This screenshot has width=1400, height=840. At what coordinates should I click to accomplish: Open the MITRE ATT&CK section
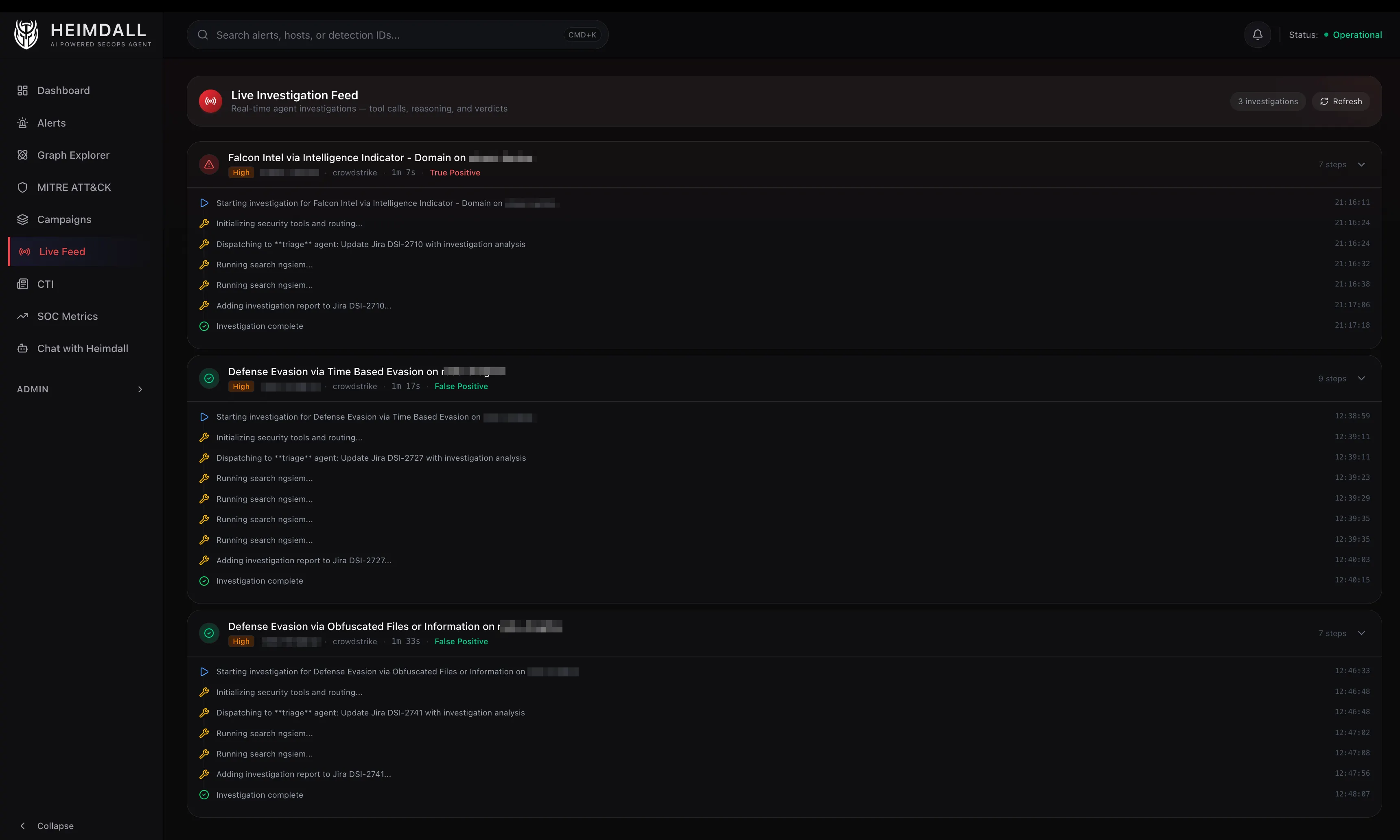point(74,187)
